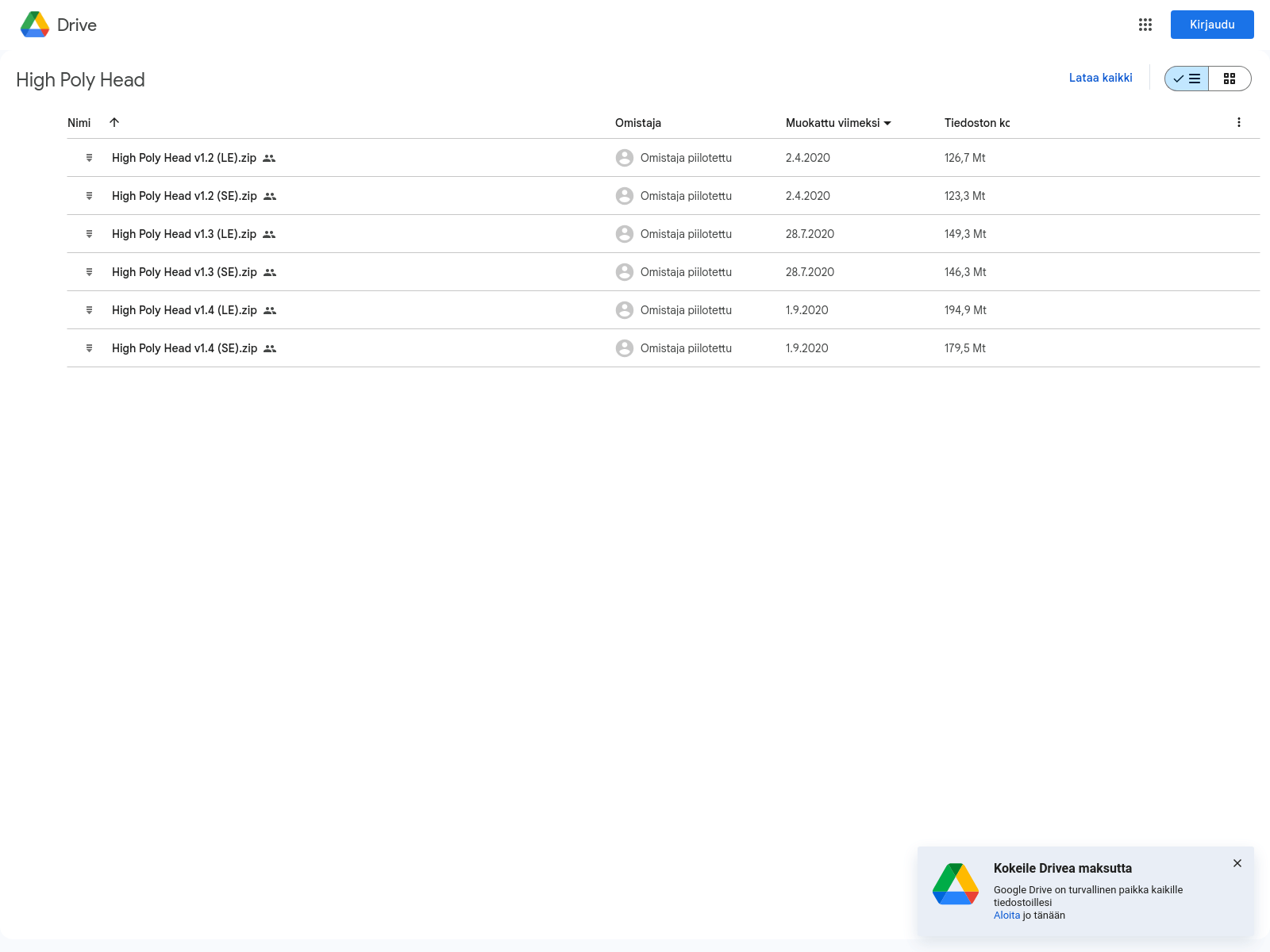Open High Poly Head v1.4 (SE).zip file name
Viewport: 1270px width, 952px height.
(184, 348)
